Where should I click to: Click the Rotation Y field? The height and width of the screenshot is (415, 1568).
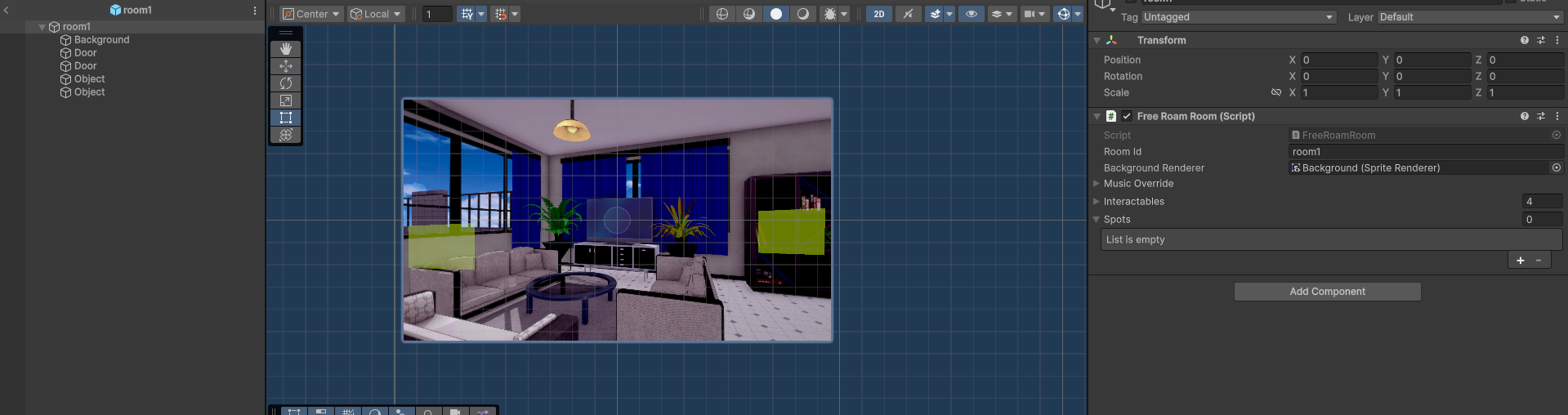pos(1432,76)
